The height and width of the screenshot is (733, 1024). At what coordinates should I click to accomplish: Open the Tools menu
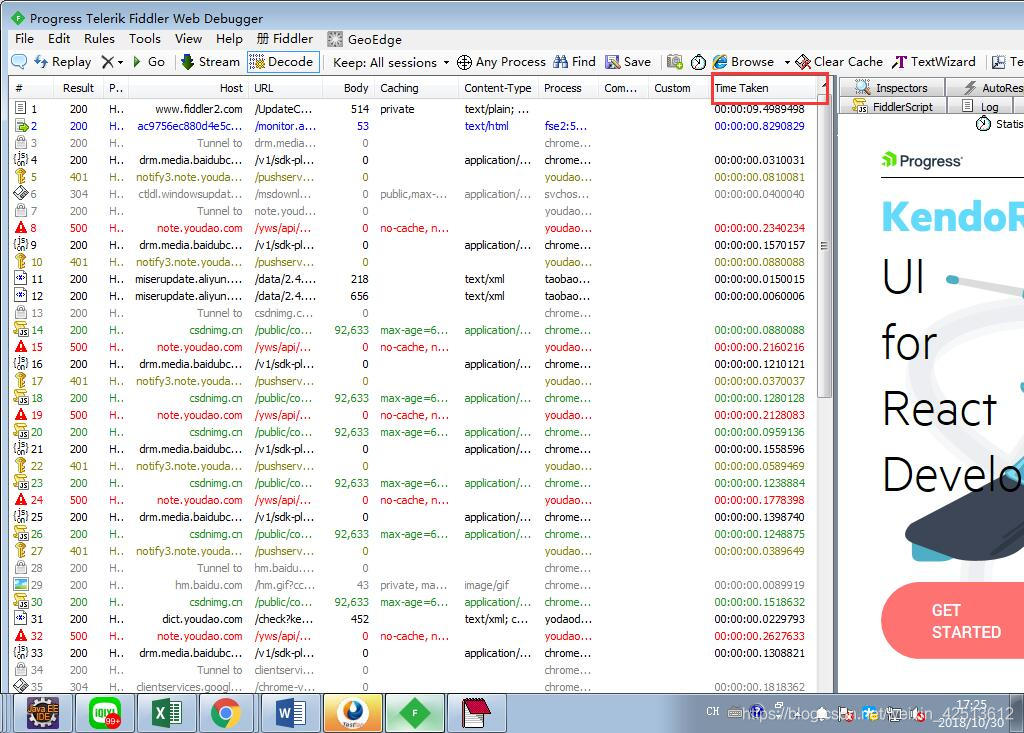(144, 39)
